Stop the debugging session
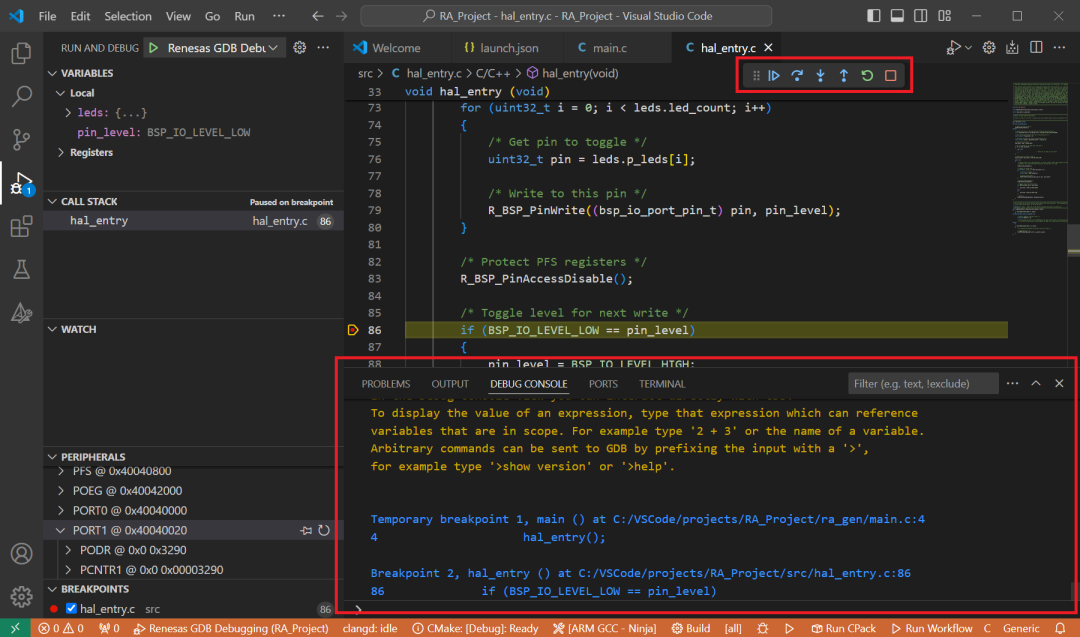This screenshot has height=637, width=1080. (890, 76)
